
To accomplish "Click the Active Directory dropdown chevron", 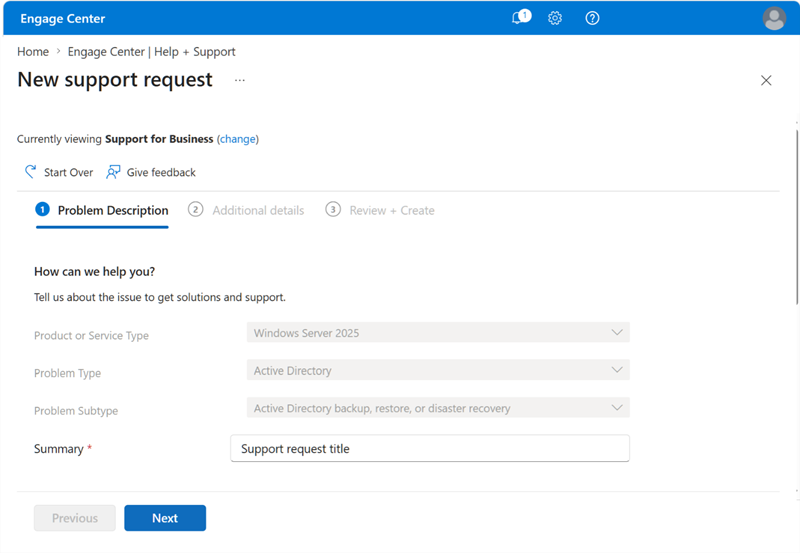I will point(617,370).
